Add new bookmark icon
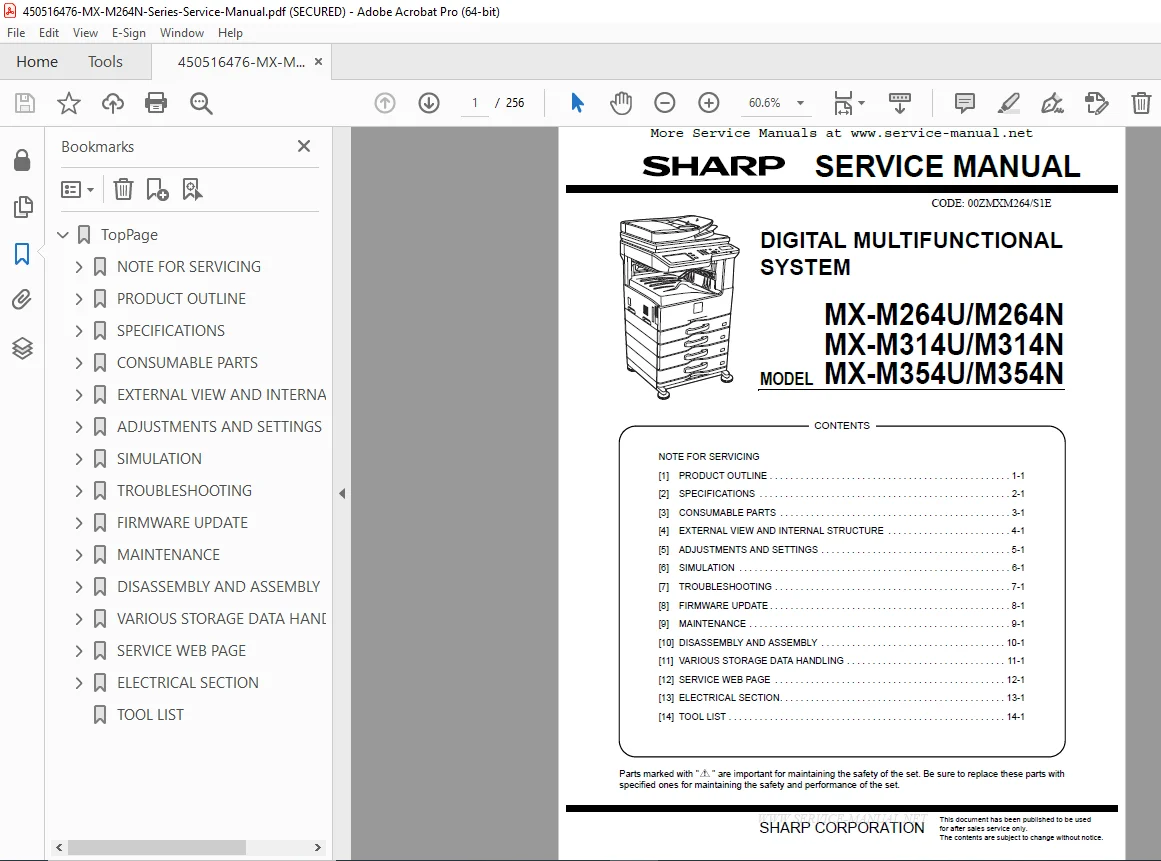Image resolution: width=1161 pixels, height=861 pixels. point(157,190)
